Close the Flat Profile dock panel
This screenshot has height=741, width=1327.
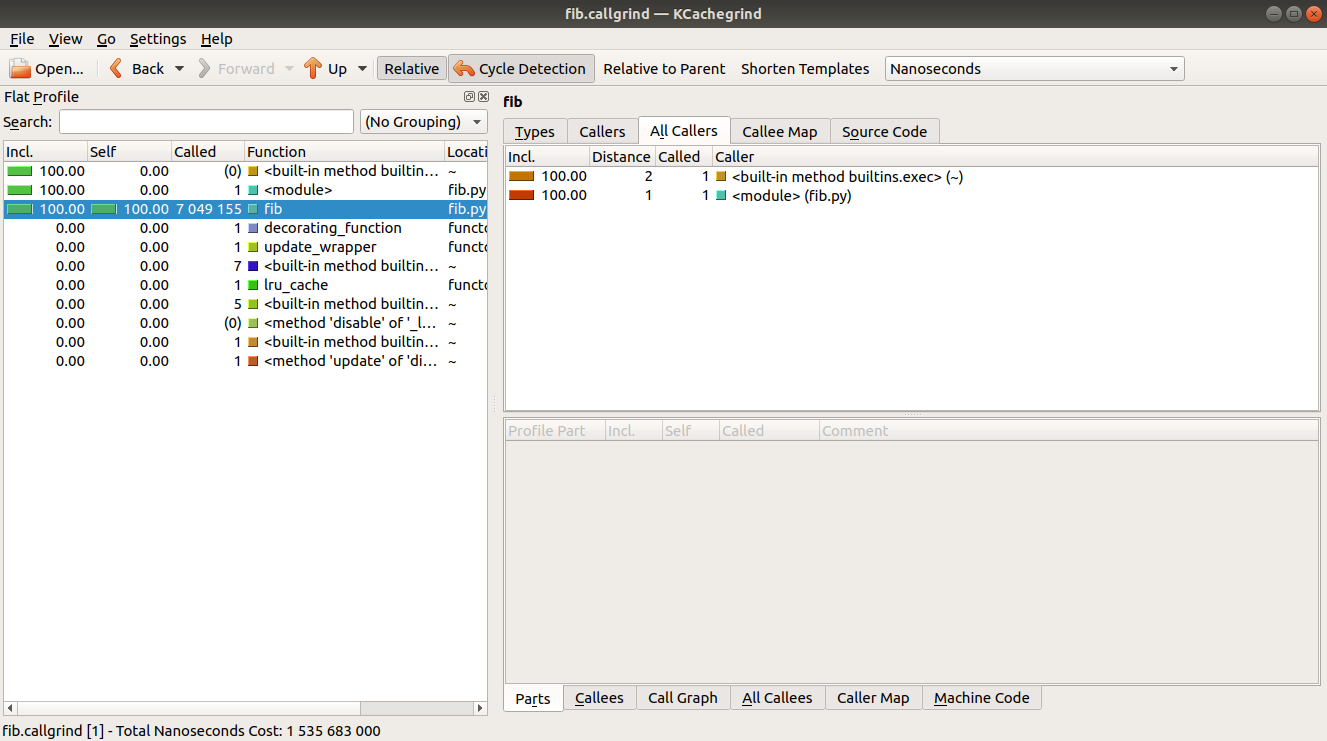pos(483,97)
